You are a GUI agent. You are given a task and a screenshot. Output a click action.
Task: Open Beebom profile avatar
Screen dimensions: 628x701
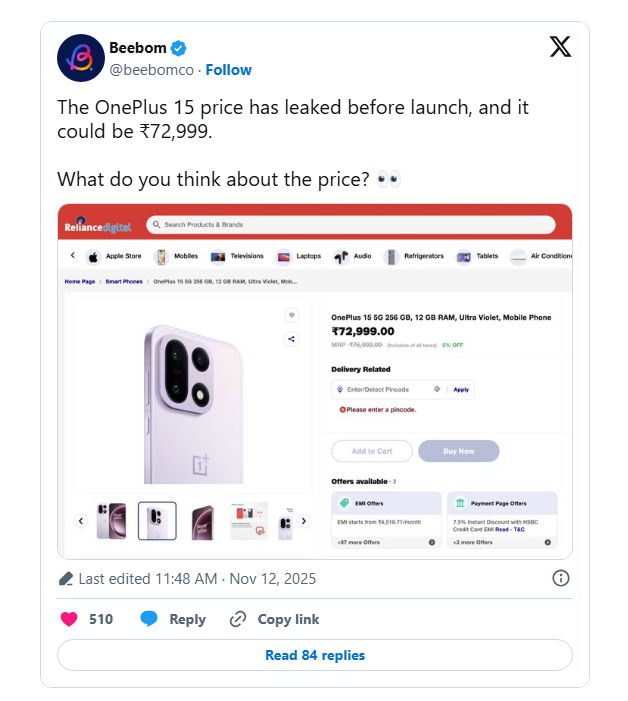[82, 58]
